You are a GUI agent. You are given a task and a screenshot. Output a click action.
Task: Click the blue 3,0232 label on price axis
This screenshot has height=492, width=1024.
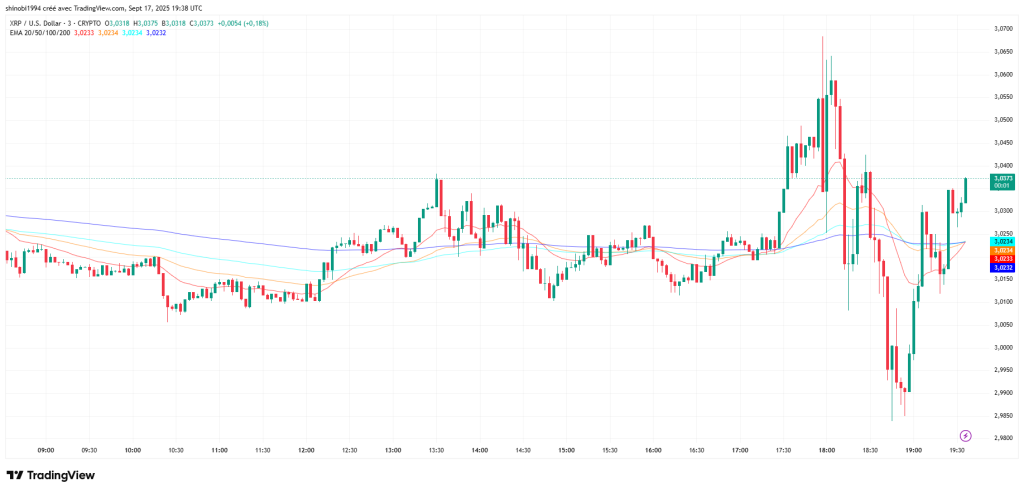click(1001, 268)
